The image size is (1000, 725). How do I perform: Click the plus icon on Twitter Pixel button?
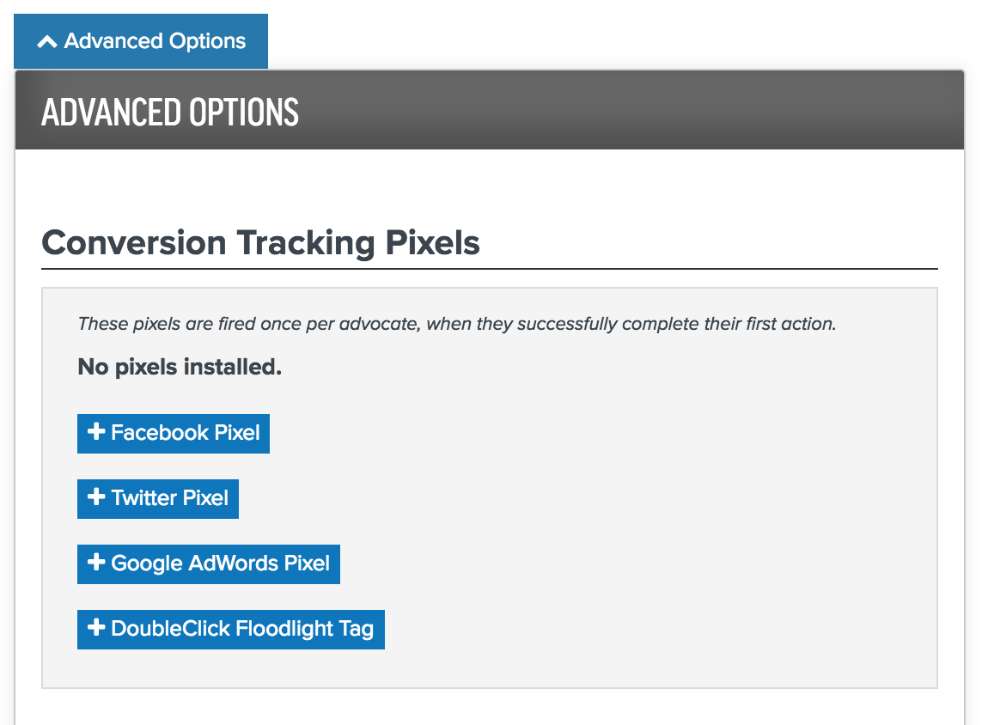(96, 498)
